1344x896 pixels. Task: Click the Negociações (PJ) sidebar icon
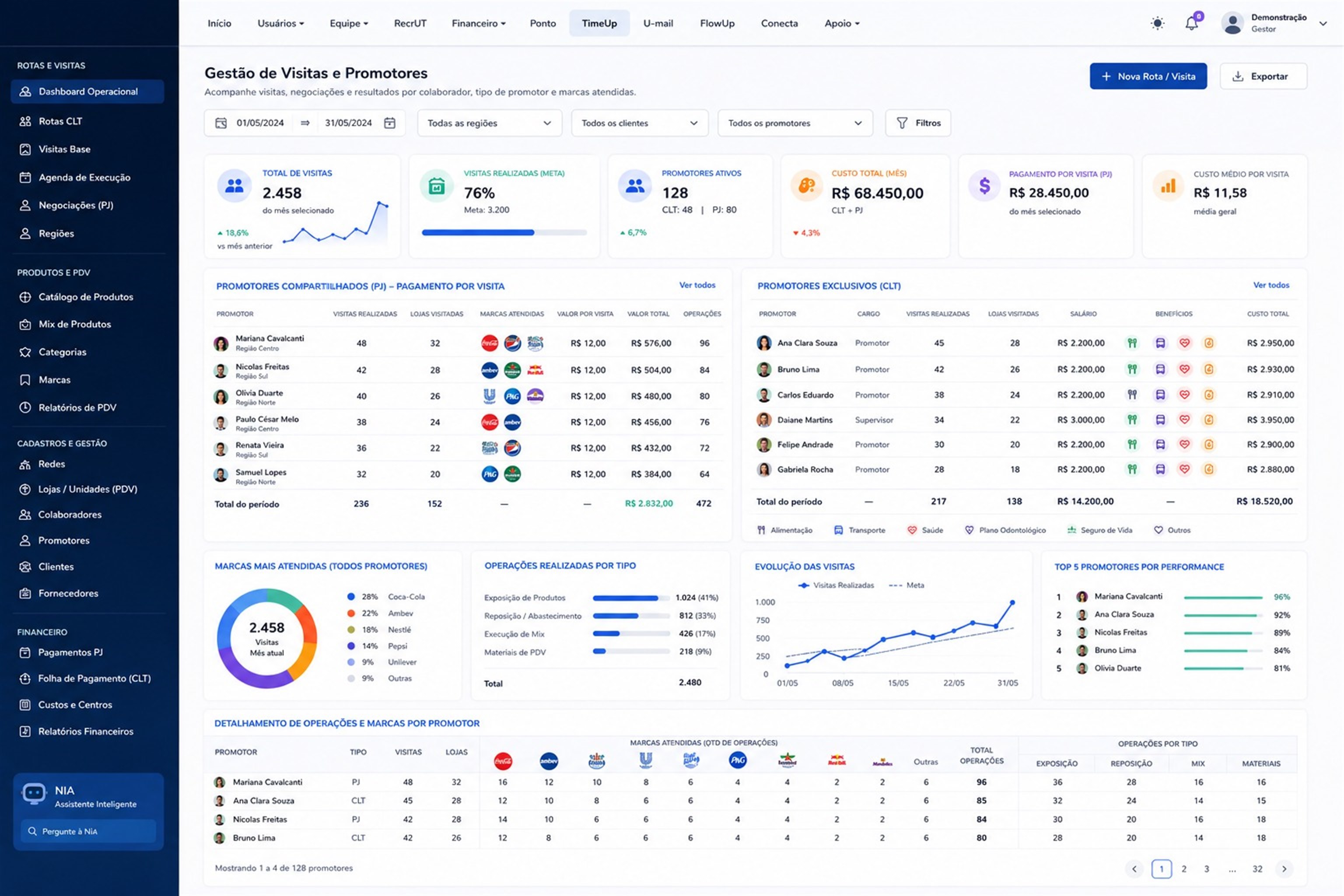tap(25, 205)
